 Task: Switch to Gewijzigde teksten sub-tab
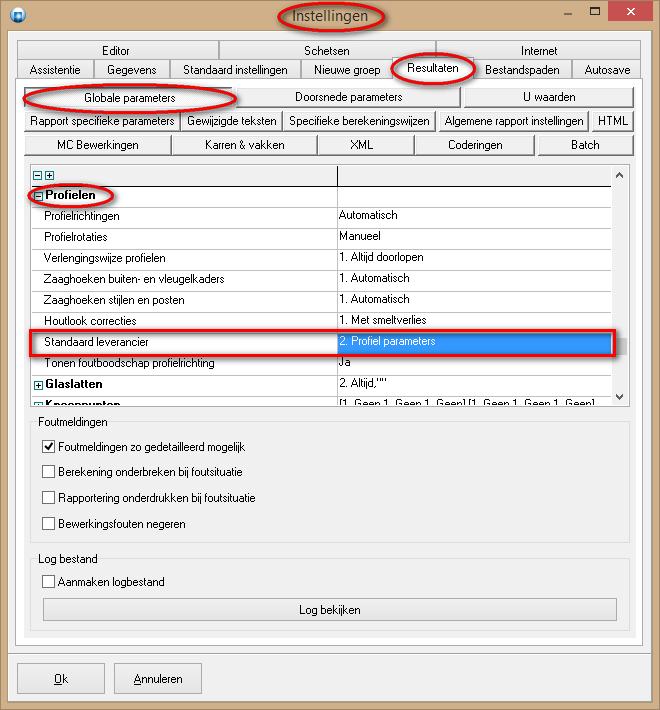[x=232, y=121]
